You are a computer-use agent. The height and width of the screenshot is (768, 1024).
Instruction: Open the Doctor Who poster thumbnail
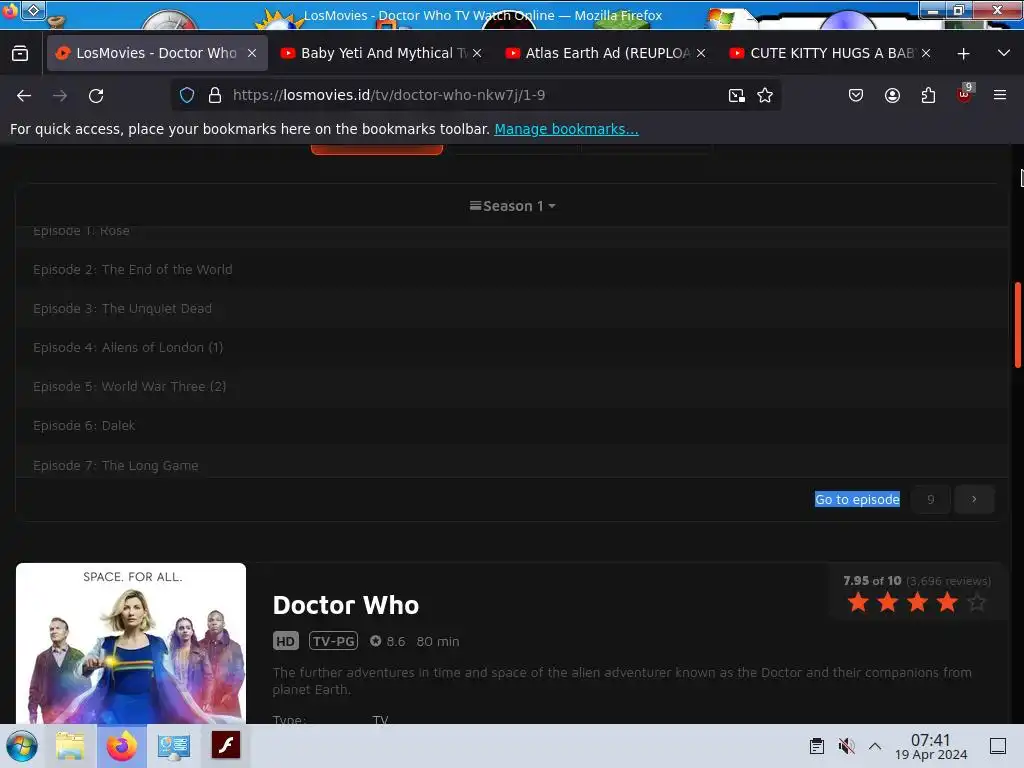coord(131,643)
